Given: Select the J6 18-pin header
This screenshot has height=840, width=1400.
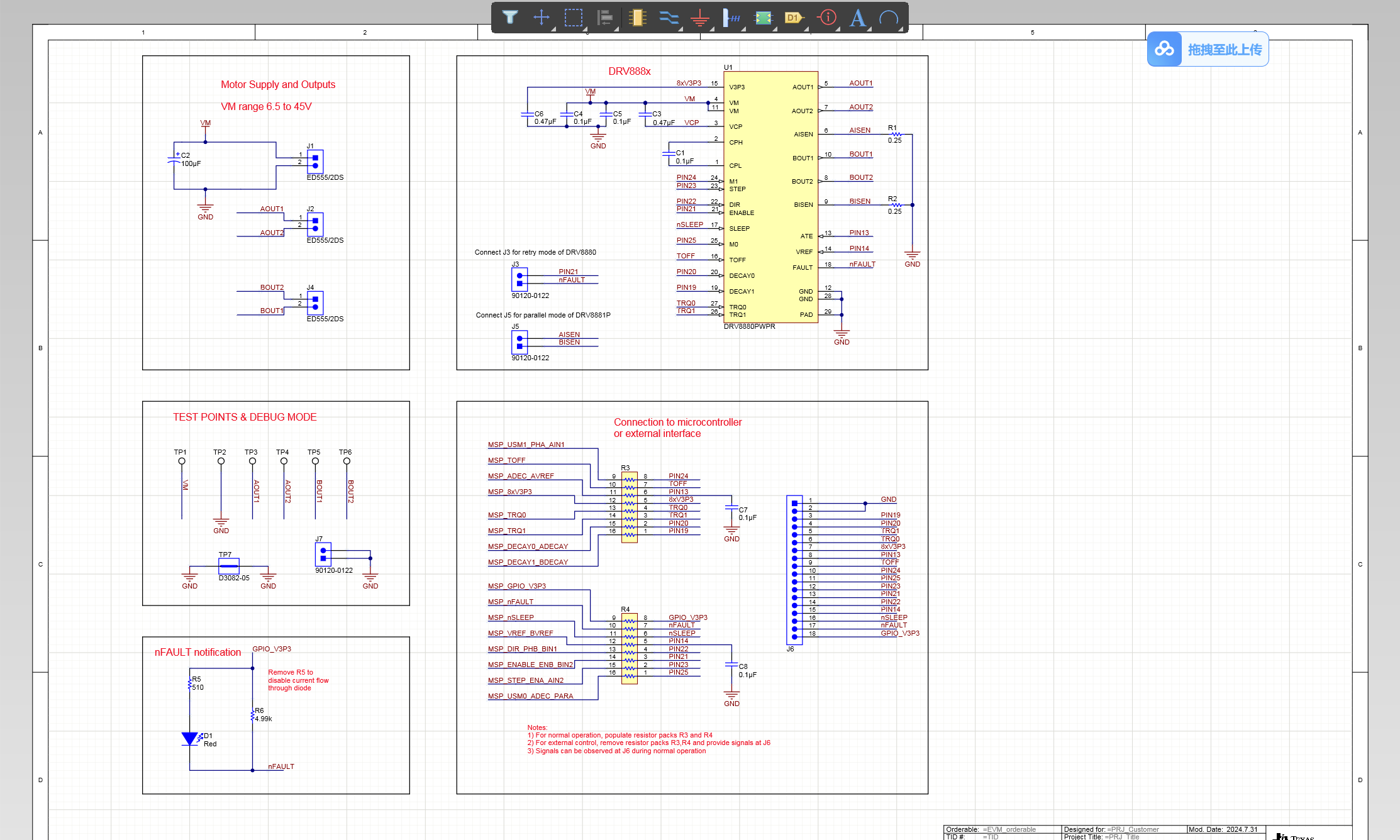Looking at the screenshot, I should pyautogui.click(x=794, y=570).
